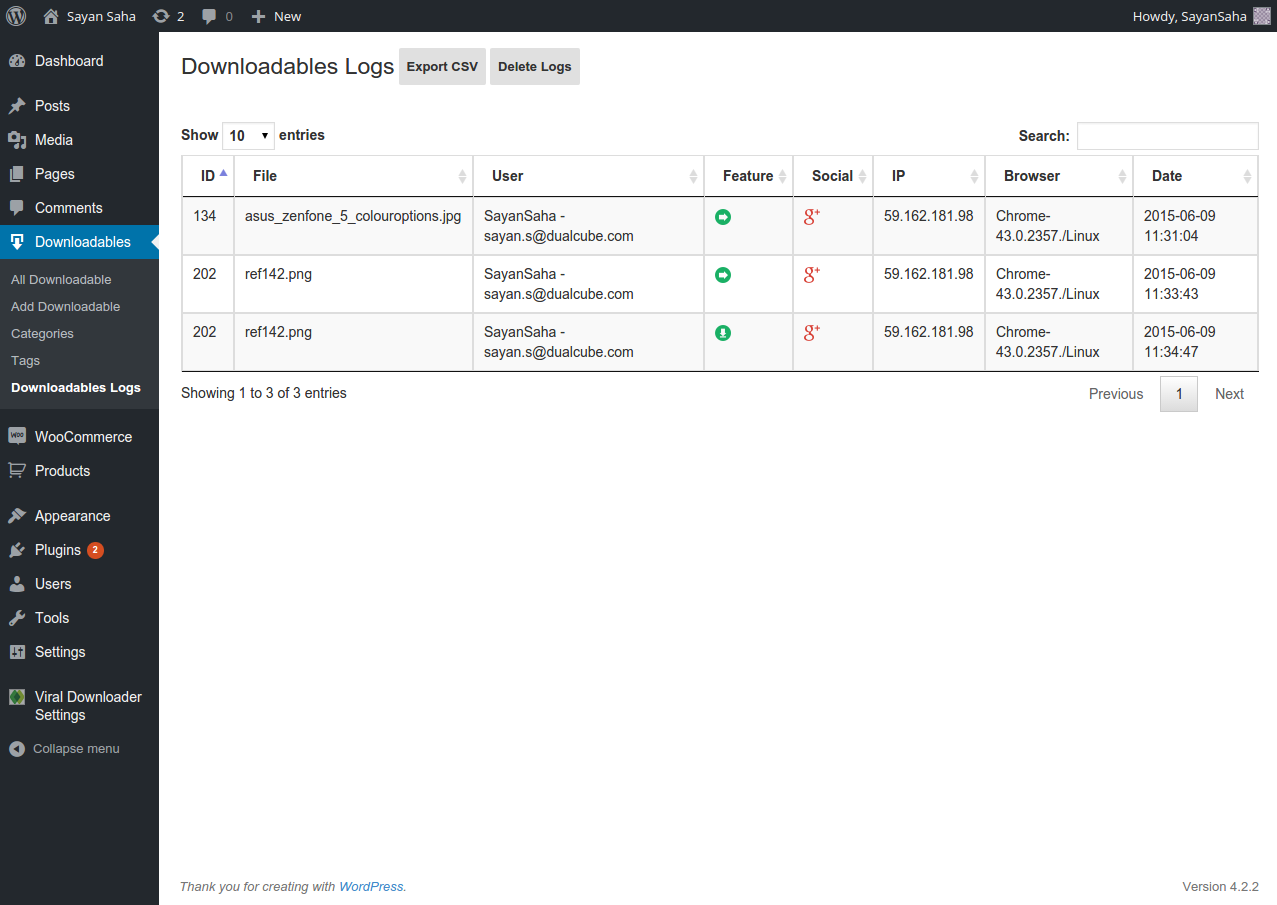Click the green arrow feature icon for asus_zenfone file
Screen dimensions: 1277x905
click(x=723, y=217)
